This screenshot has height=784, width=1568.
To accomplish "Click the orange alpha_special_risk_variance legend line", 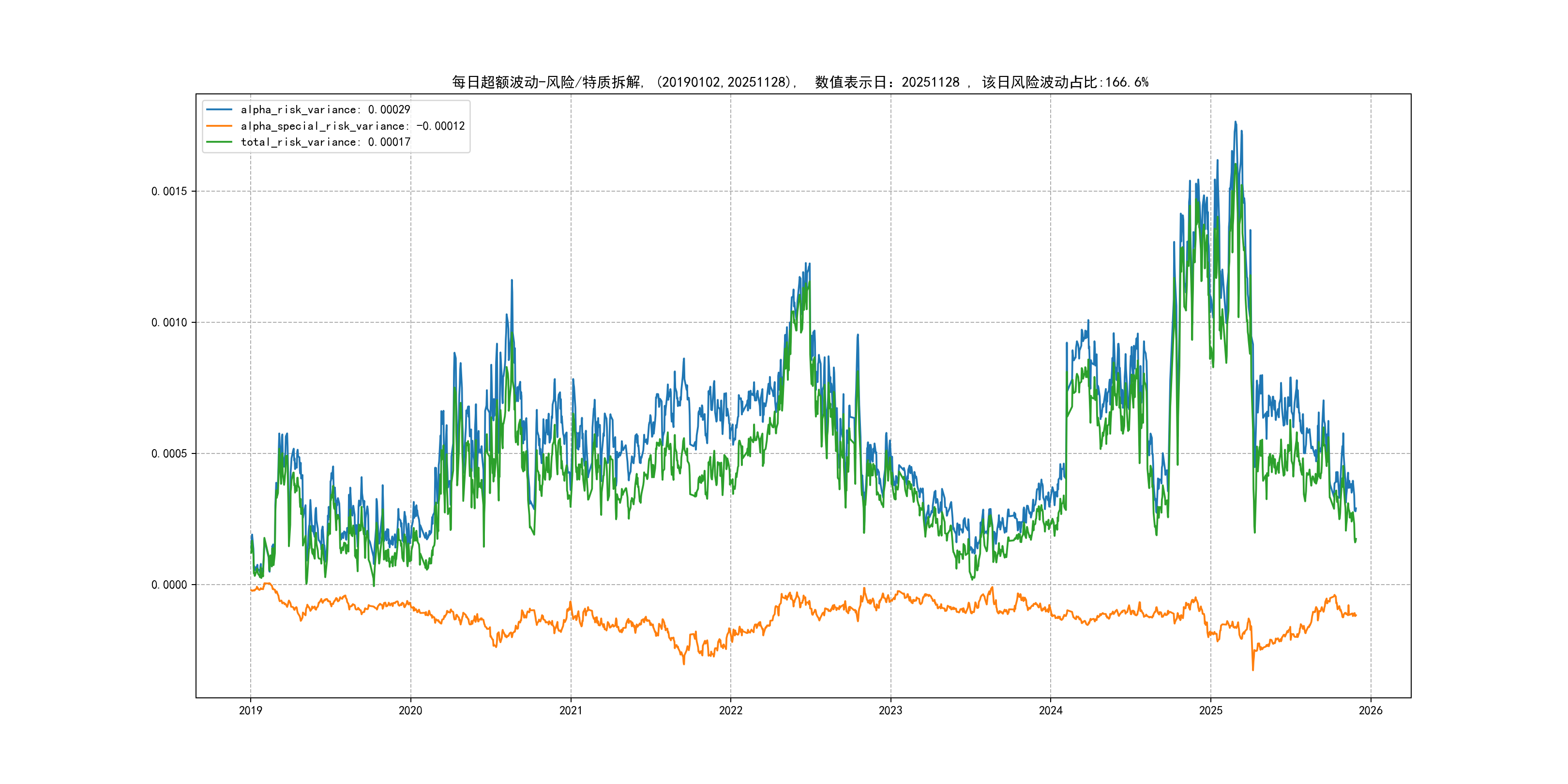I will (x=219, y=126).
